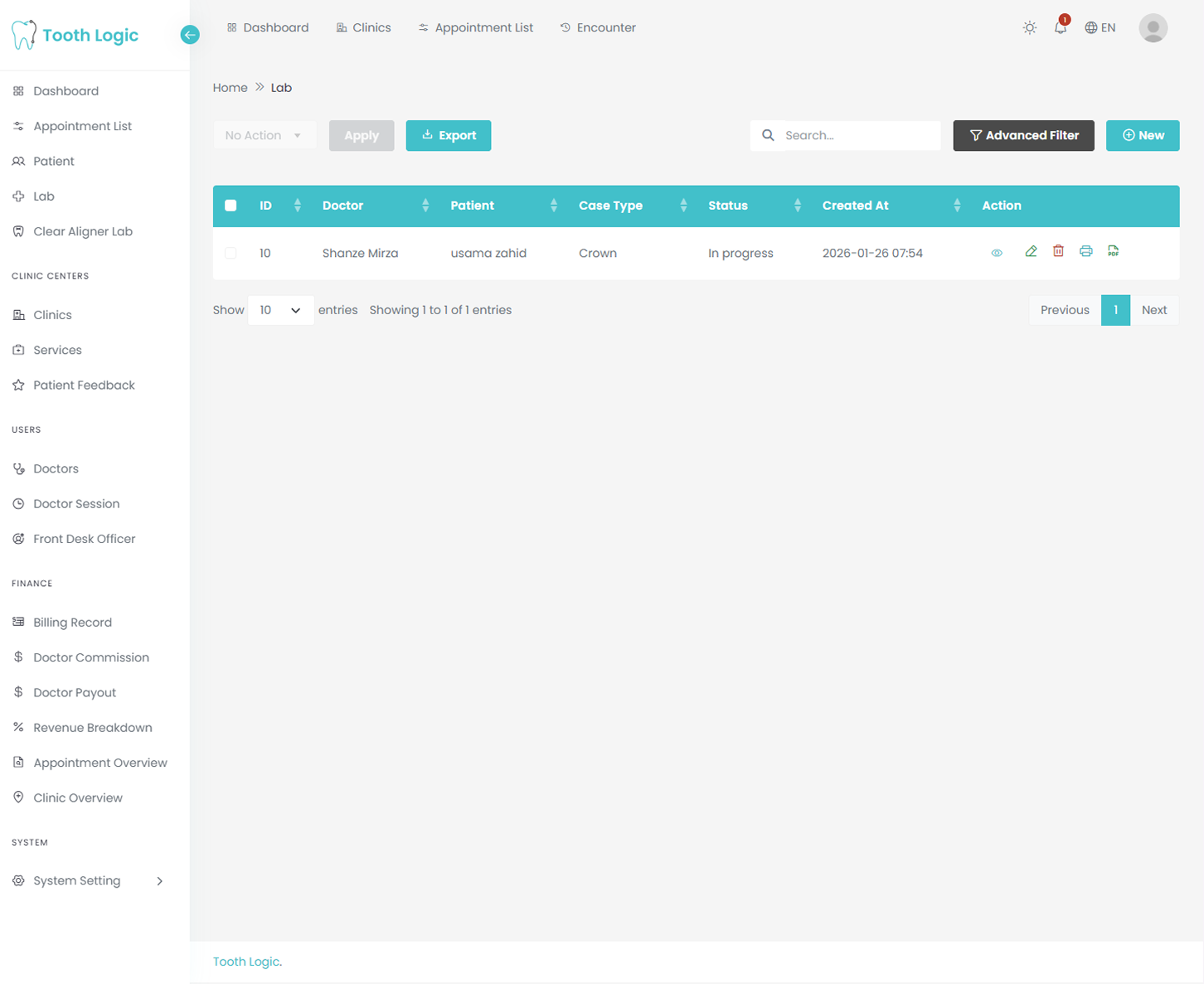Open Clear Aligner Lab in sidebar
This screenshot has height=984, width=1204.
[x=83, y=231]
